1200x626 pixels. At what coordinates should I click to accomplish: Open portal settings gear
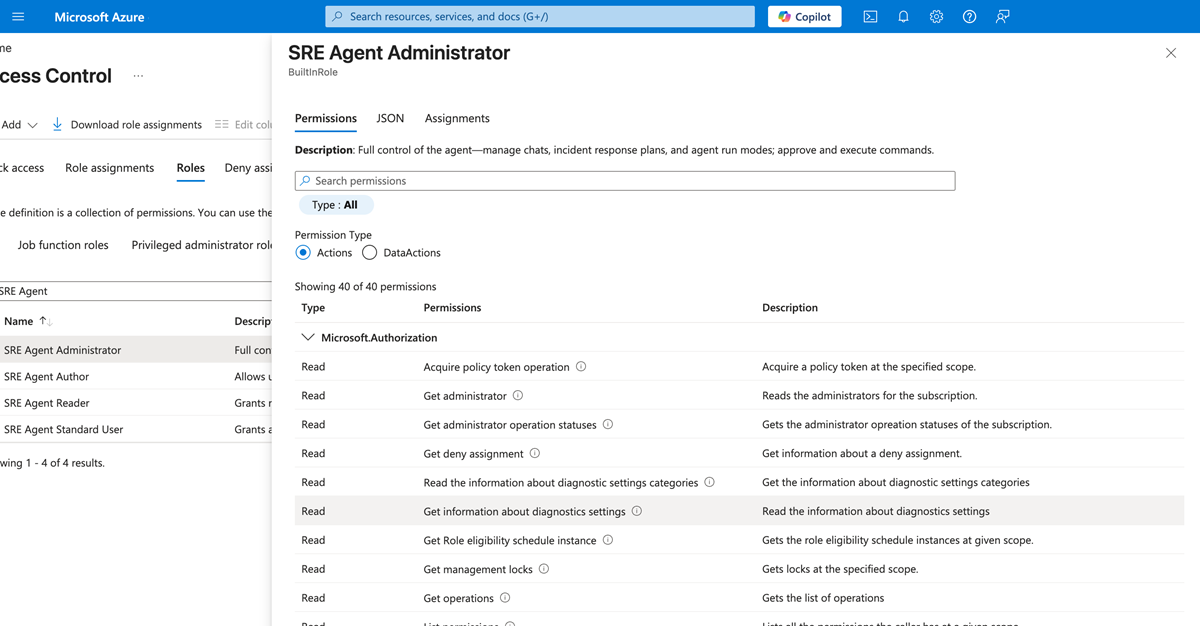click(936, 17)
